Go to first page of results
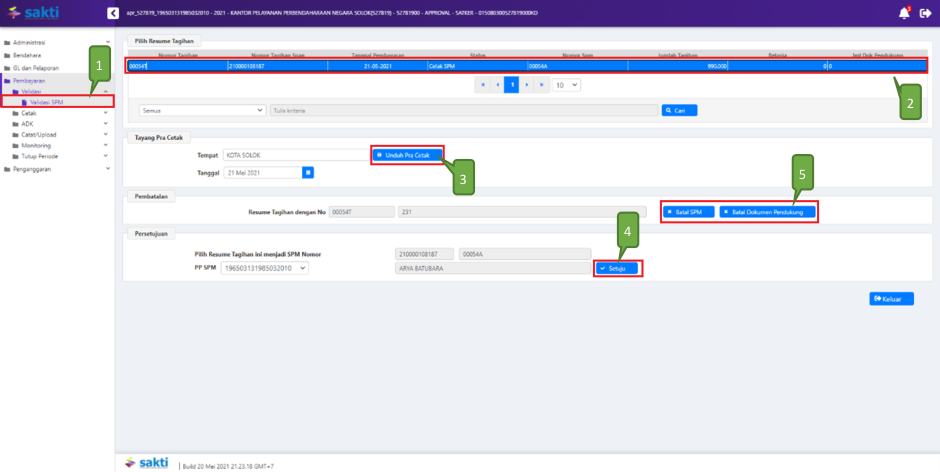The height and width of the screenshot is (472, 940). pos(483,85)
